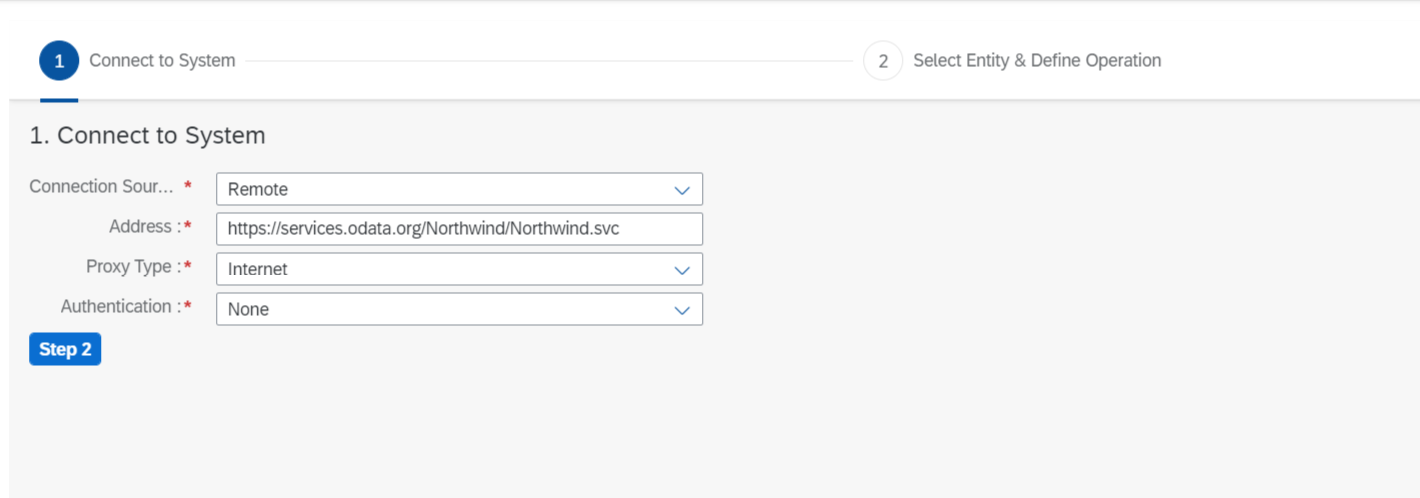Click the Connection Source field label
Image resolution: width=1420 pixels, height=498 pixels.
coord(102,187)
